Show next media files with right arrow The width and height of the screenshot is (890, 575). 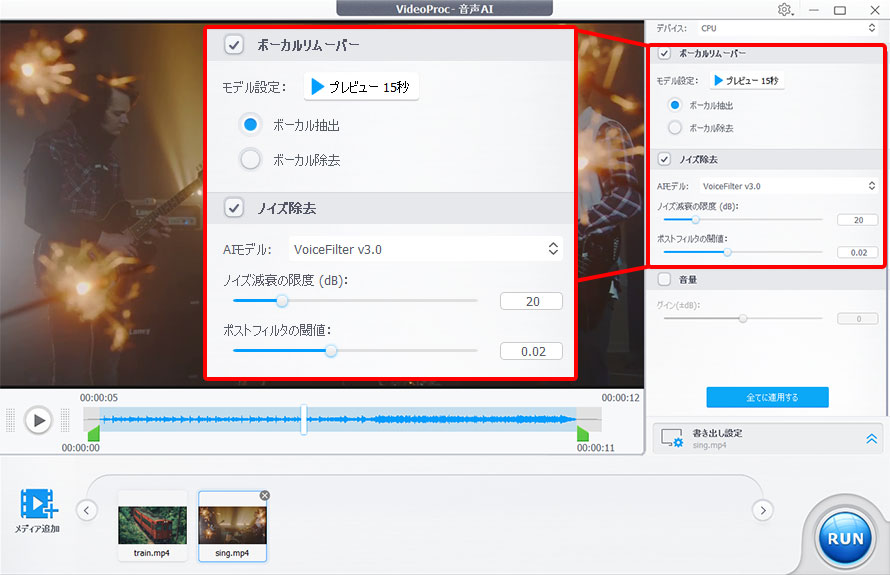click(x=763, y=510)
